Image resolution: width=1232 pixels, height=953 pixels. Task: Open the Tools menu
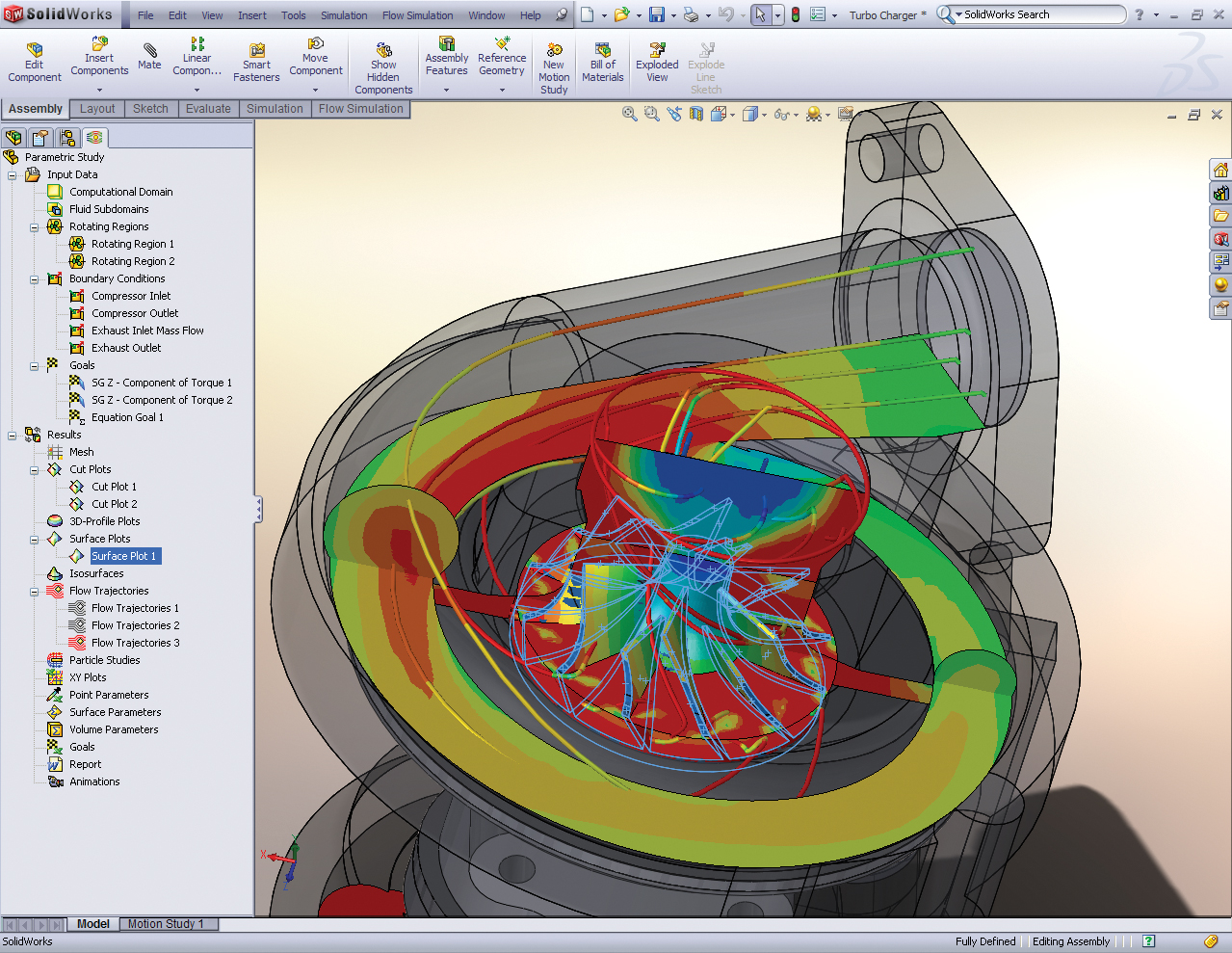293,14
